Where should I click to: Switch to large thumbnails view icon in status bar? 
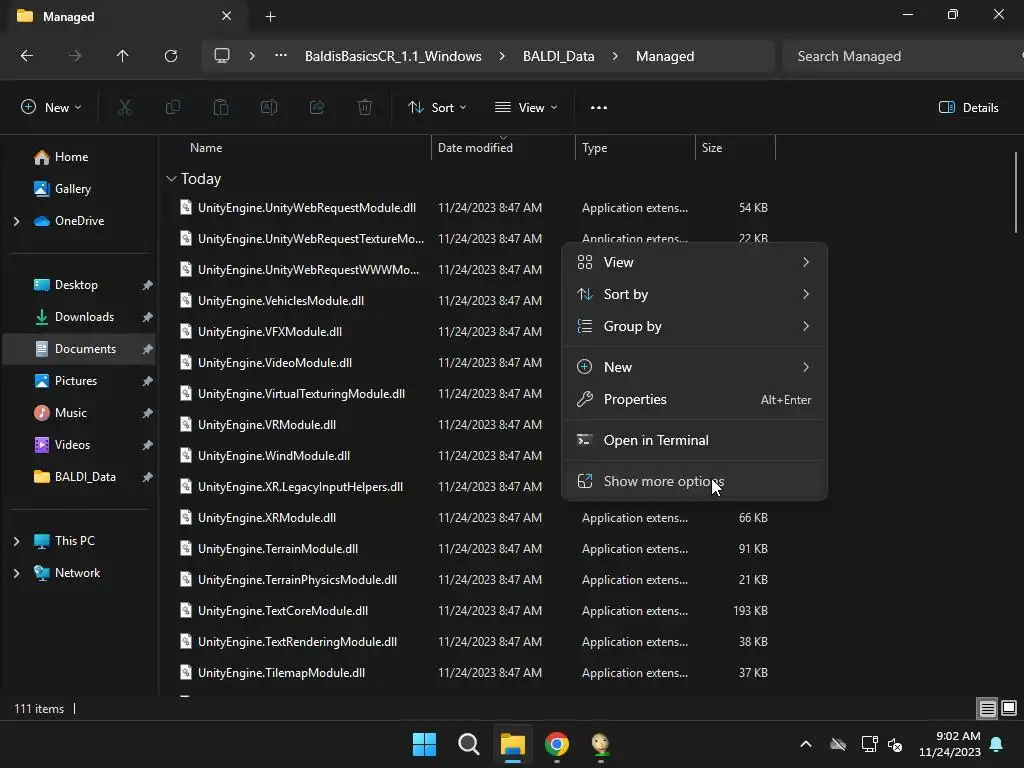click(x=1009, y=709)
